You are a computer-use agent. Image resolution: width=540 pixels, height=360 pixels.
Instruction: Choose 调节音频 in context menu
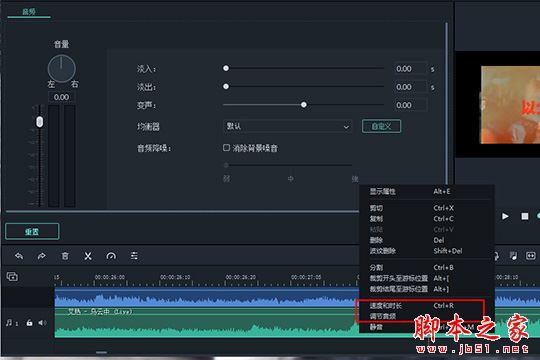(x=383, y=316)
